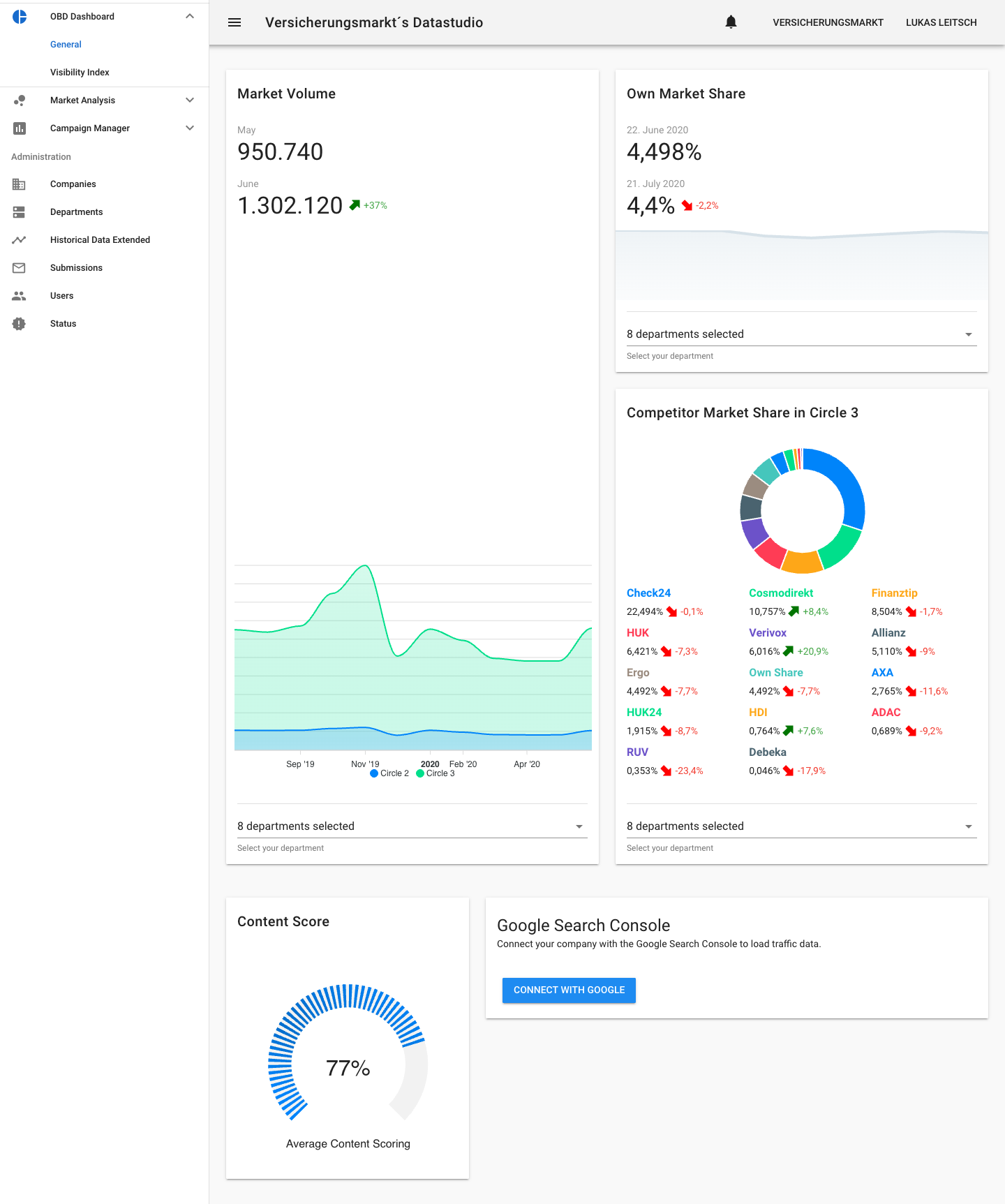Click the Submissions envelope icon
1005x1204 pixels.
(19, 268)
